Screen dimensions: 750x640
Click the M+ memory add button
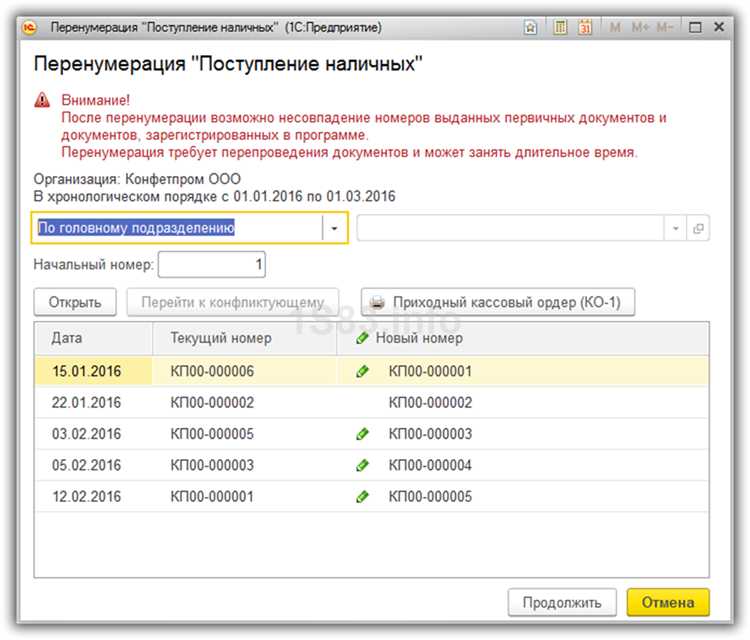640,27
